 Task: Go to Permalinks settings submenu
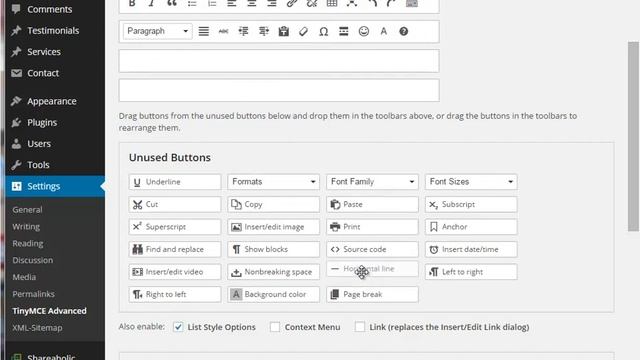coord(33,294)
